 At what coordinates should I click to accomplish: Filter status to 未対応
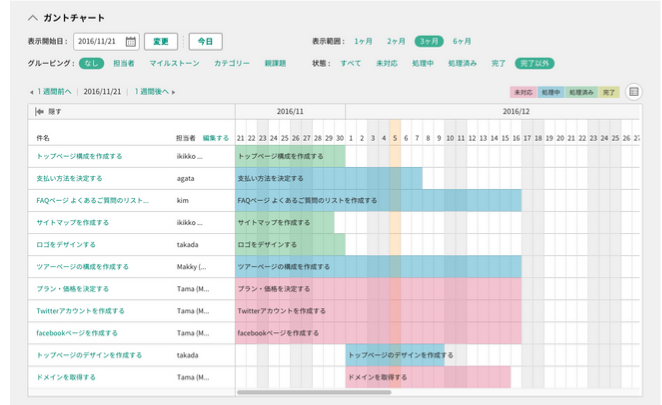coord(387,63)
